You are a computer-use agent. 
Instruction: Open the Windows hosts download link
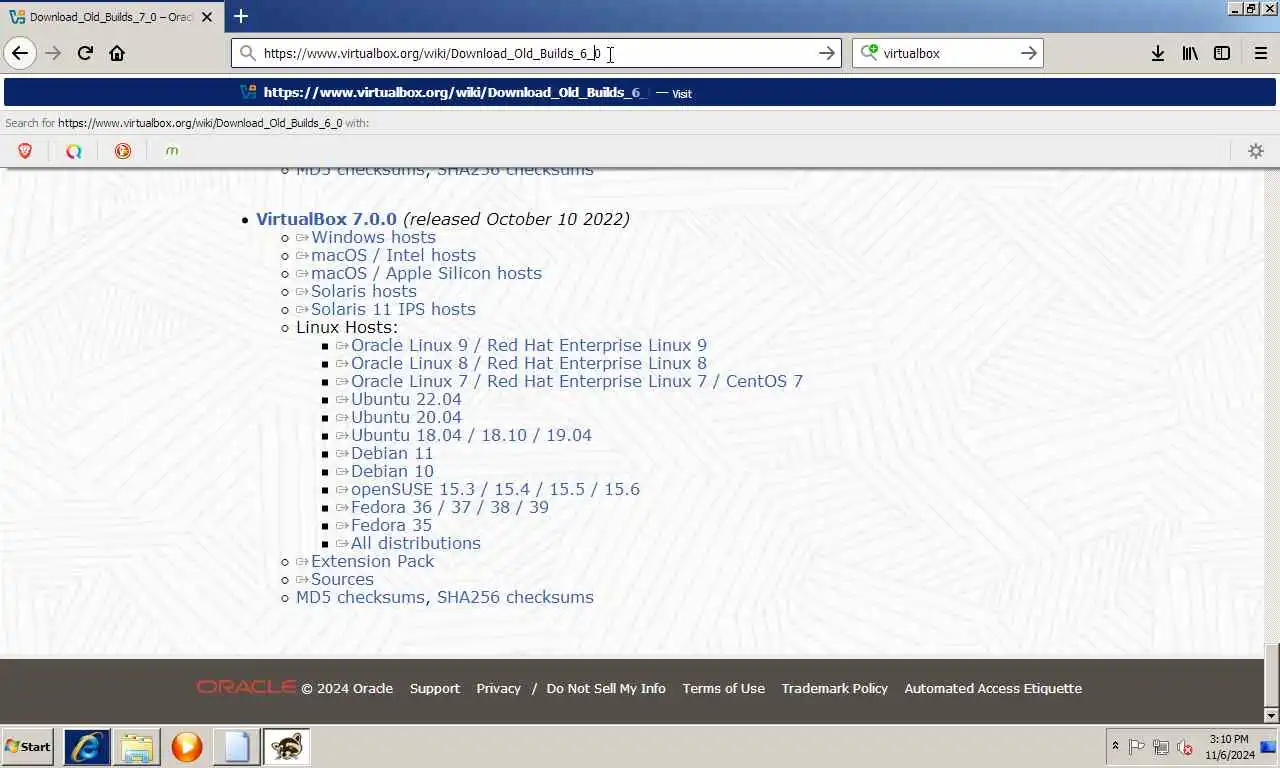click(373, 237)
